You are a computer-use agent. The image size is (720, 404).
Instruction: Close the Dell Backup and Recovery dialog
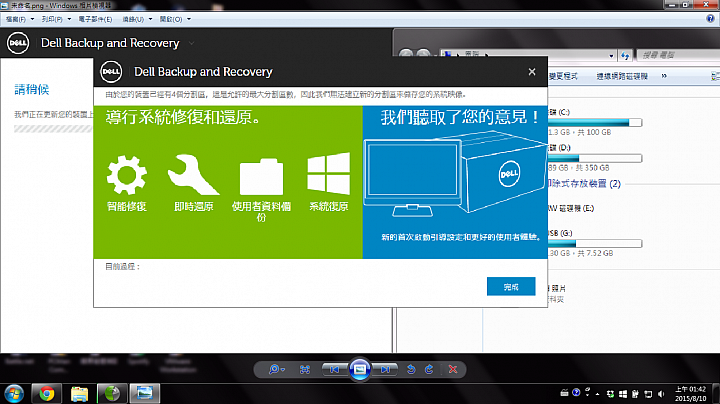click(532, 72)
